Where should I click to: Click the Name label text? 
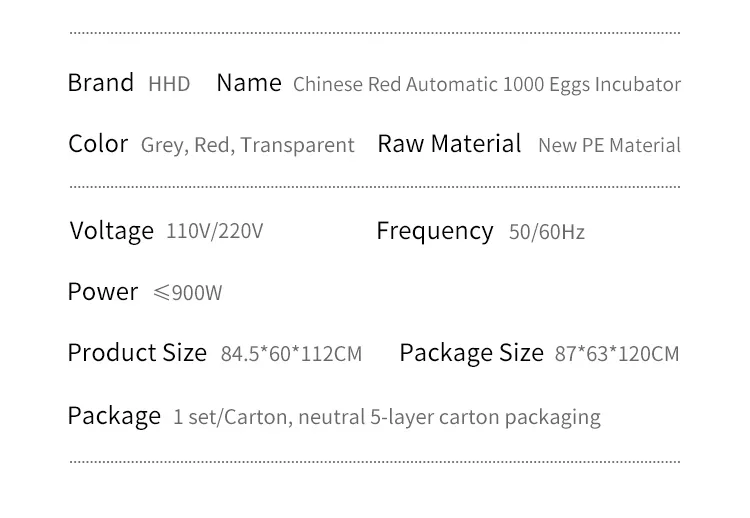click(x=249, y=83)
